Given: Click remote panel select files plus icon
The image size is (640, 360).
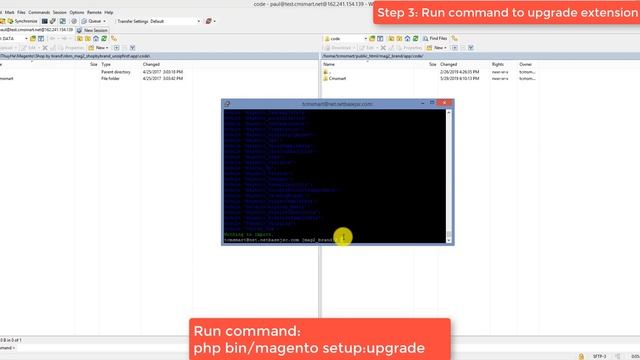Looking at the screenshot, I should pos(454,48).
